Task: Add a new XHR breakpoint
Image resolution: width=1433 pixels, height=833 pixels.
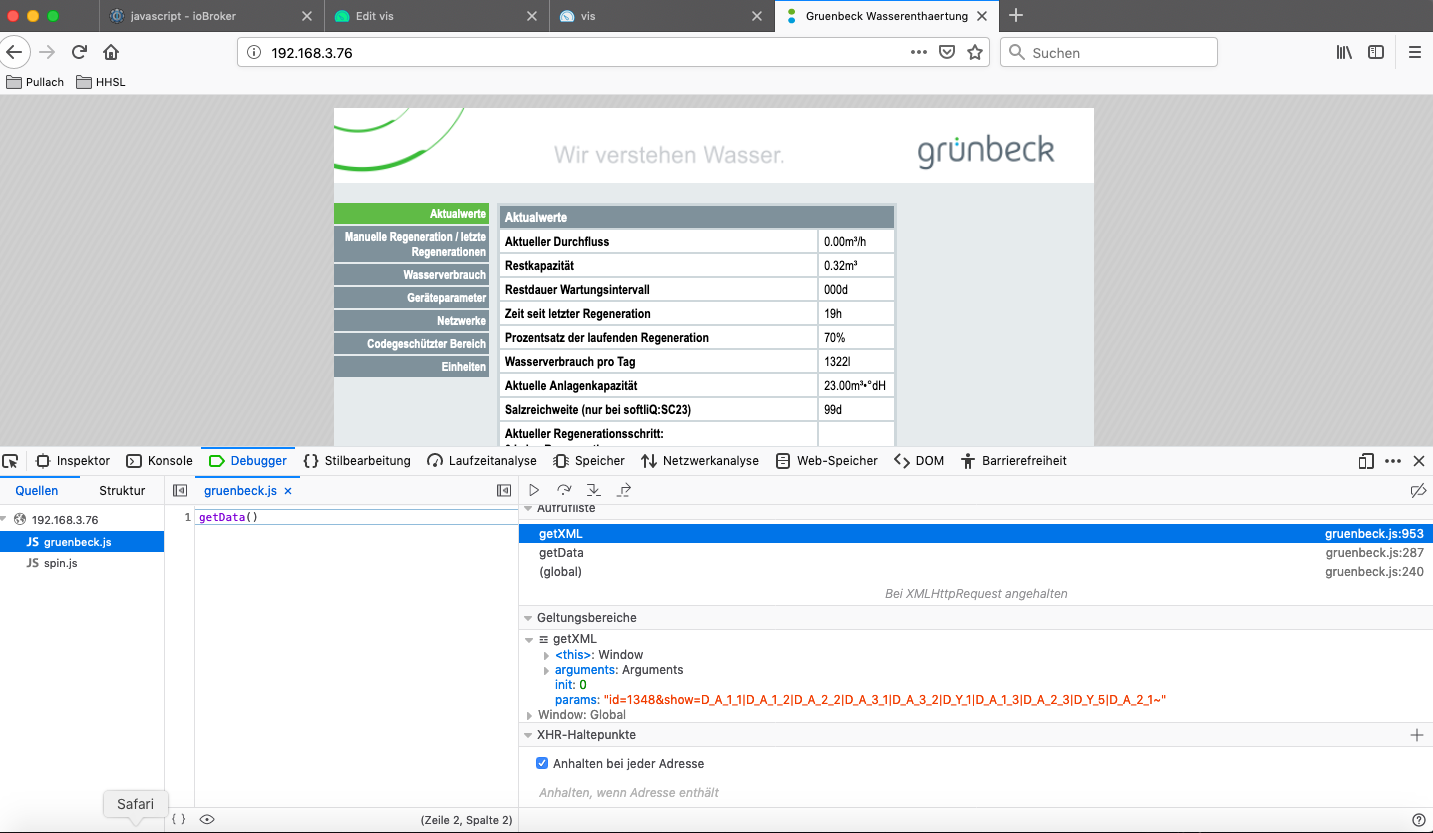Action: (1416, 735)
